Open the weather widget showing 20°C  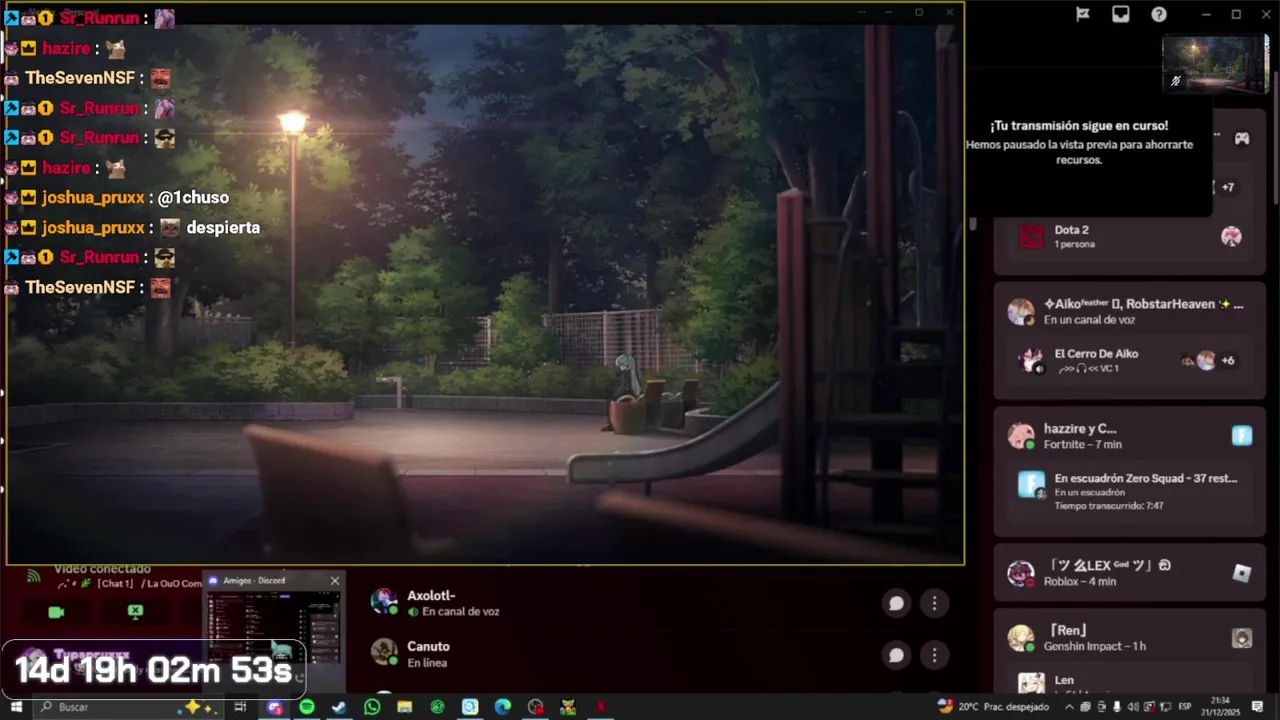tap(993, 706)
